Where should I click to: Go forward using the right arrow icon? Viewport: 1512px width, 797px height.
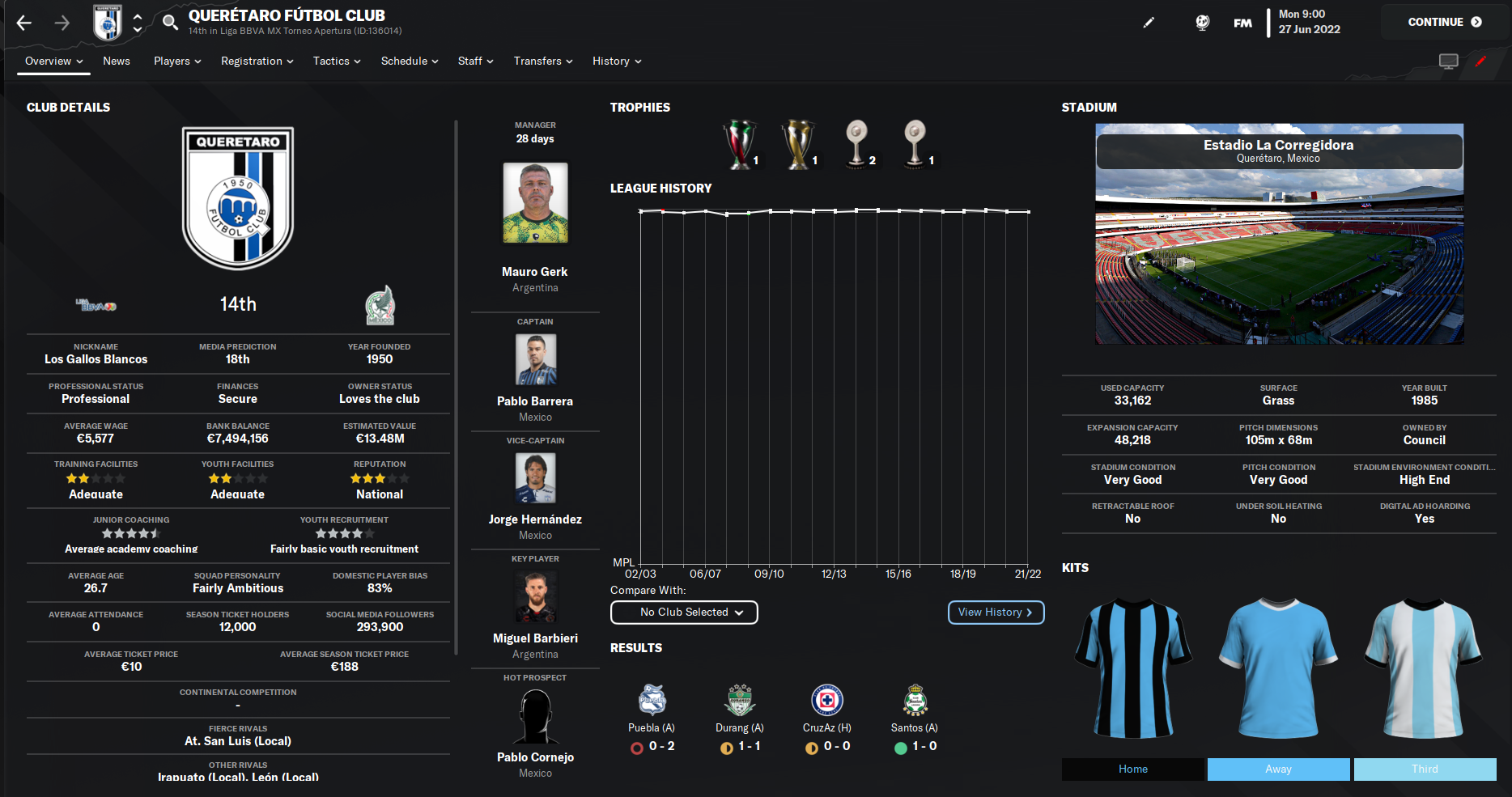click(62, 23)
